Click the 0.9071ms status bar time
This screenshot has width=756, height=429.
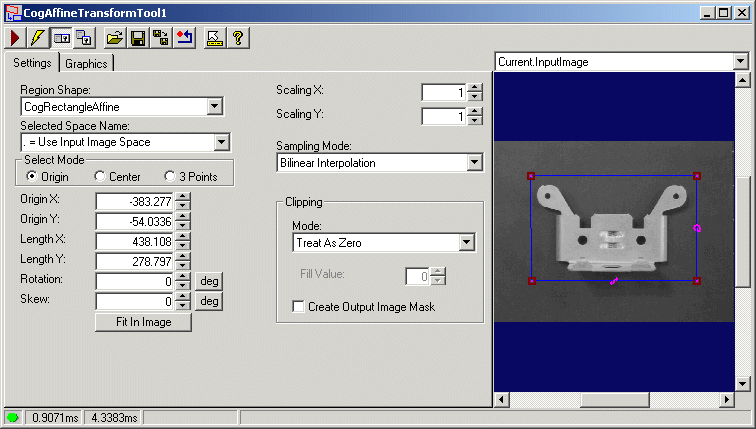[55, 417]
